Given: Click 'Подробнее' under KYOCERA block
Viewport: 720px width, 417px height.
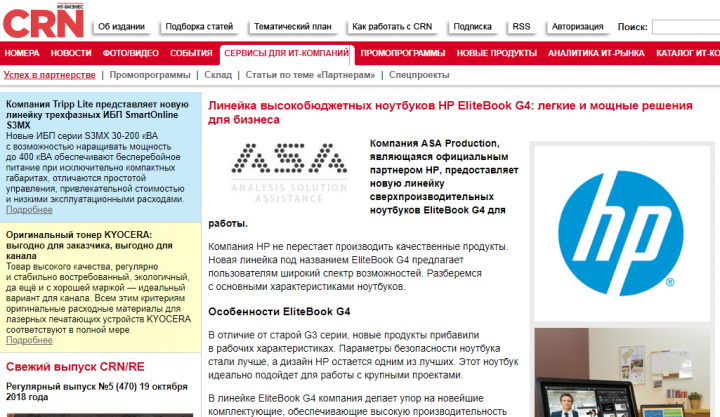Looking at the screenshot, I should point(29,340).
